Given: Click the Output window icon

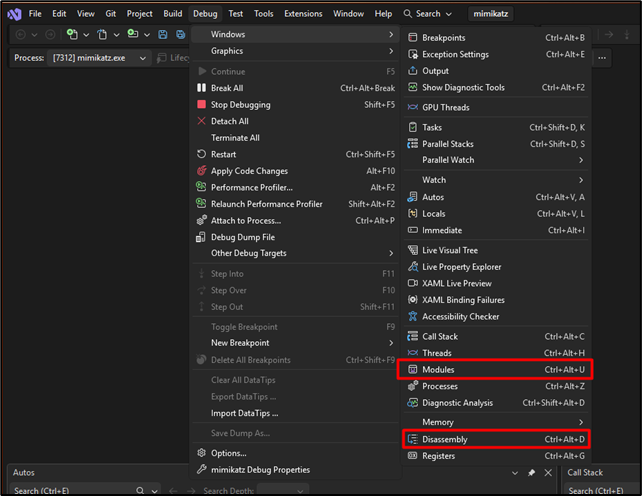Looking at the screenshot, I should (x=413, y=71).
